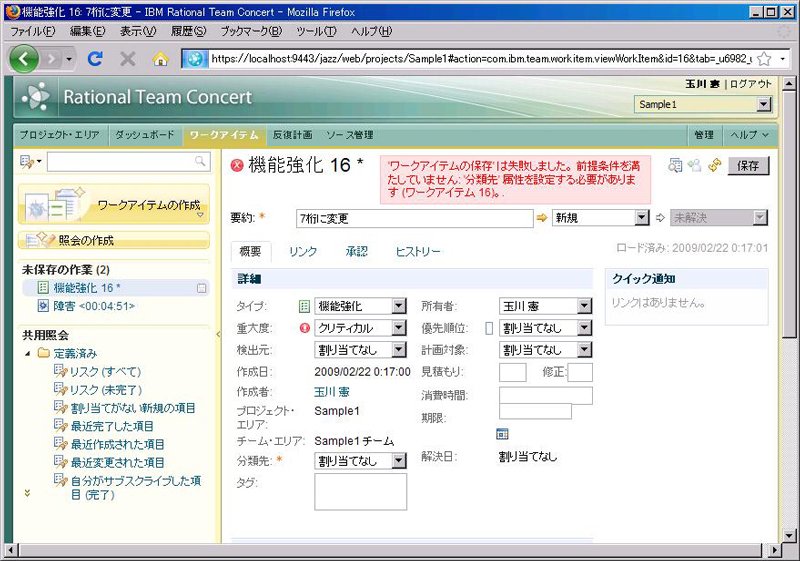
Task: Click the scroll down arrow of page
Action: (x=789, y=536)
